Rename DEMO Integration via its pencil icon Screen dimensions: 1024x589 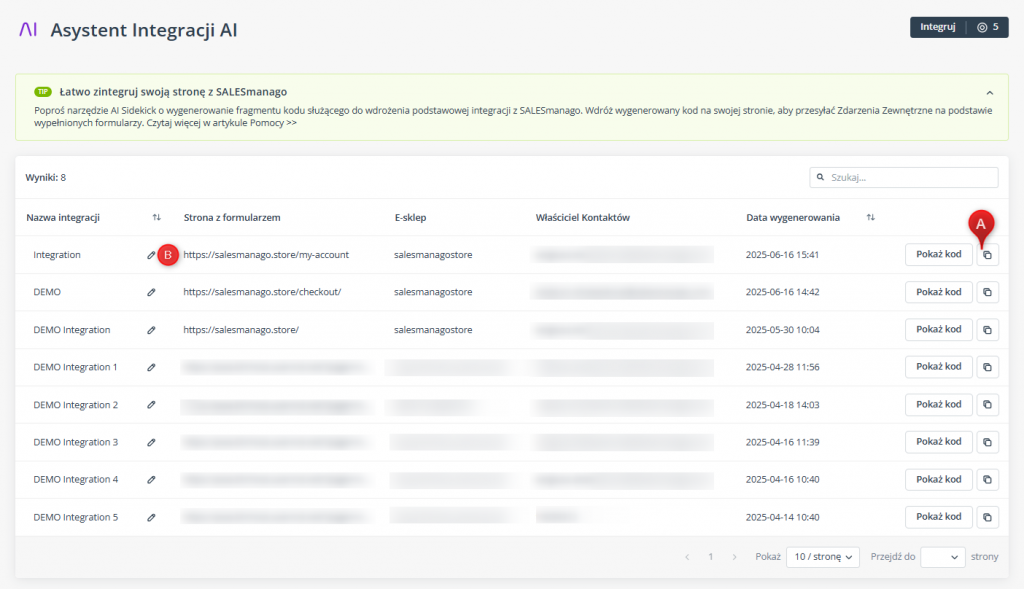tap(151, 330)
